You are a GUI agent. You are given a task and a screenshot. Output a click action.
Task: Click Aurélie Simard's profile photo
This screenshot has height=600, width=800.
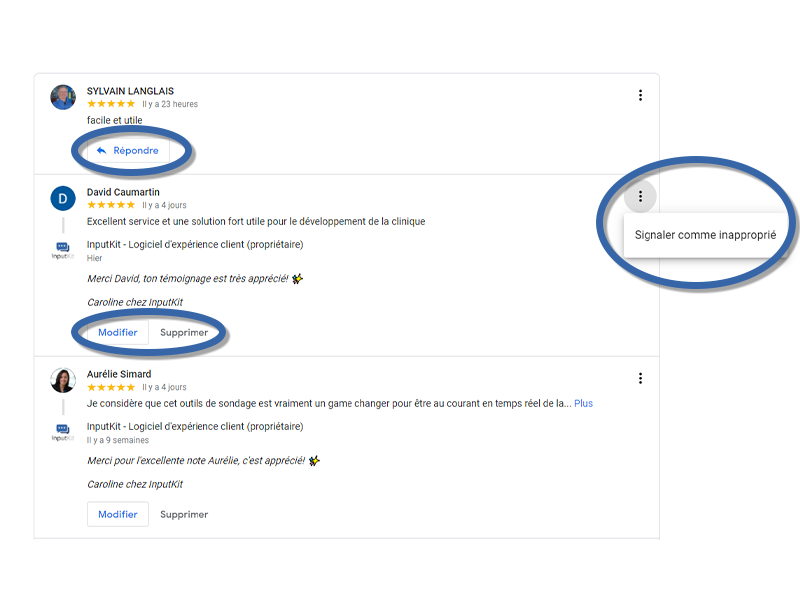pos(63,380)
